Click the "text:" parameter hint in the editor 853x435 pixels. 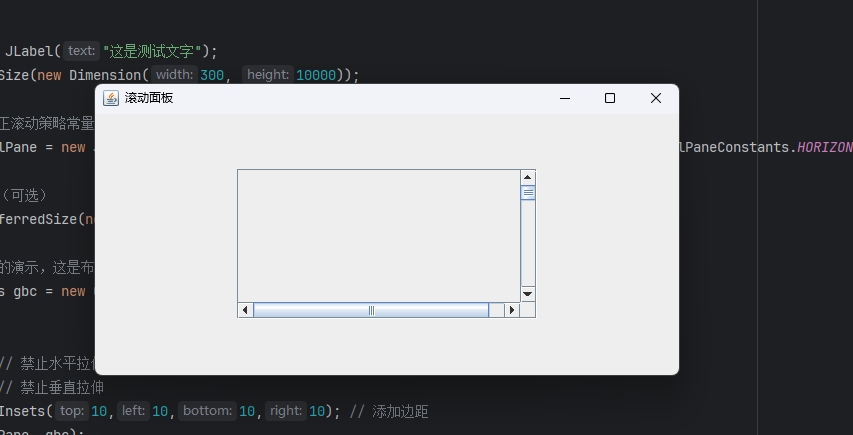(x=82, y=51)
